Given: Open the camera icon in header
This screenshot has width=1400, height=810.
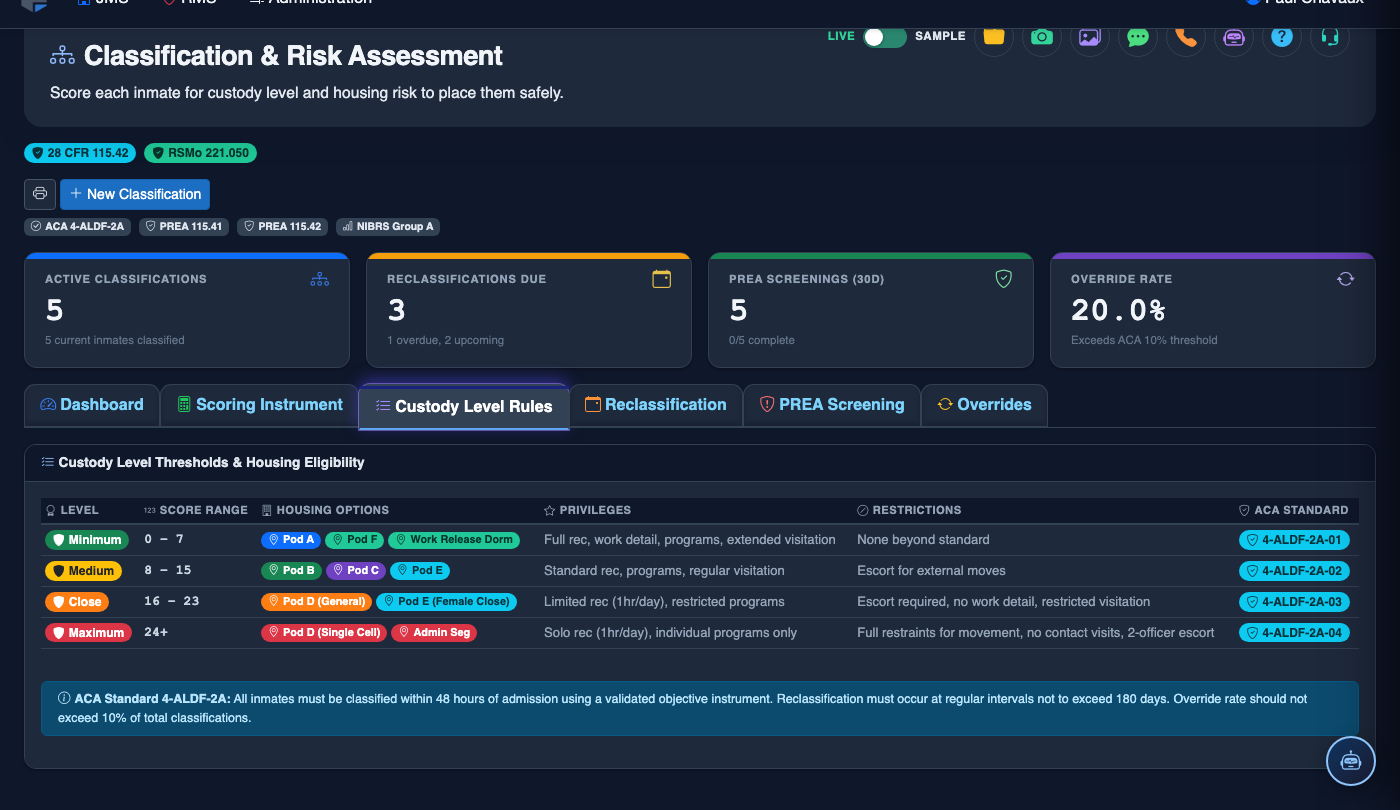Looking at the screenshot, I should coord(1042,37).
